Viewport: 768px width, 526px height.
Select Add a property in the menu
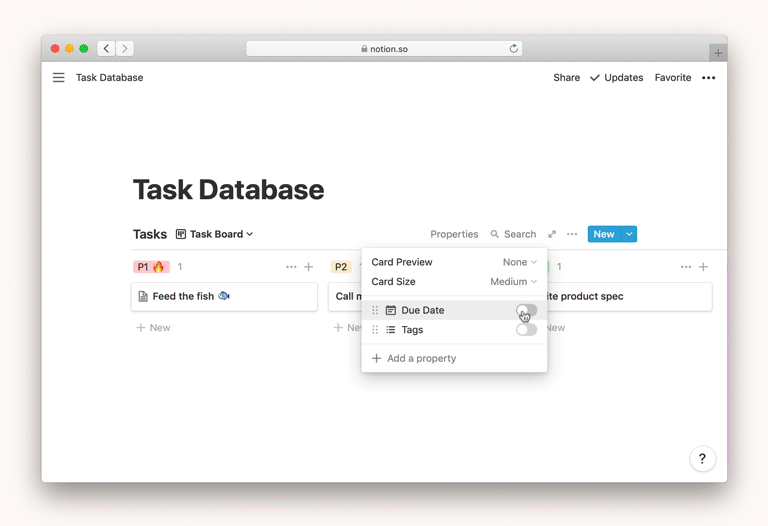pyautogui.click(x=421, y=358)
